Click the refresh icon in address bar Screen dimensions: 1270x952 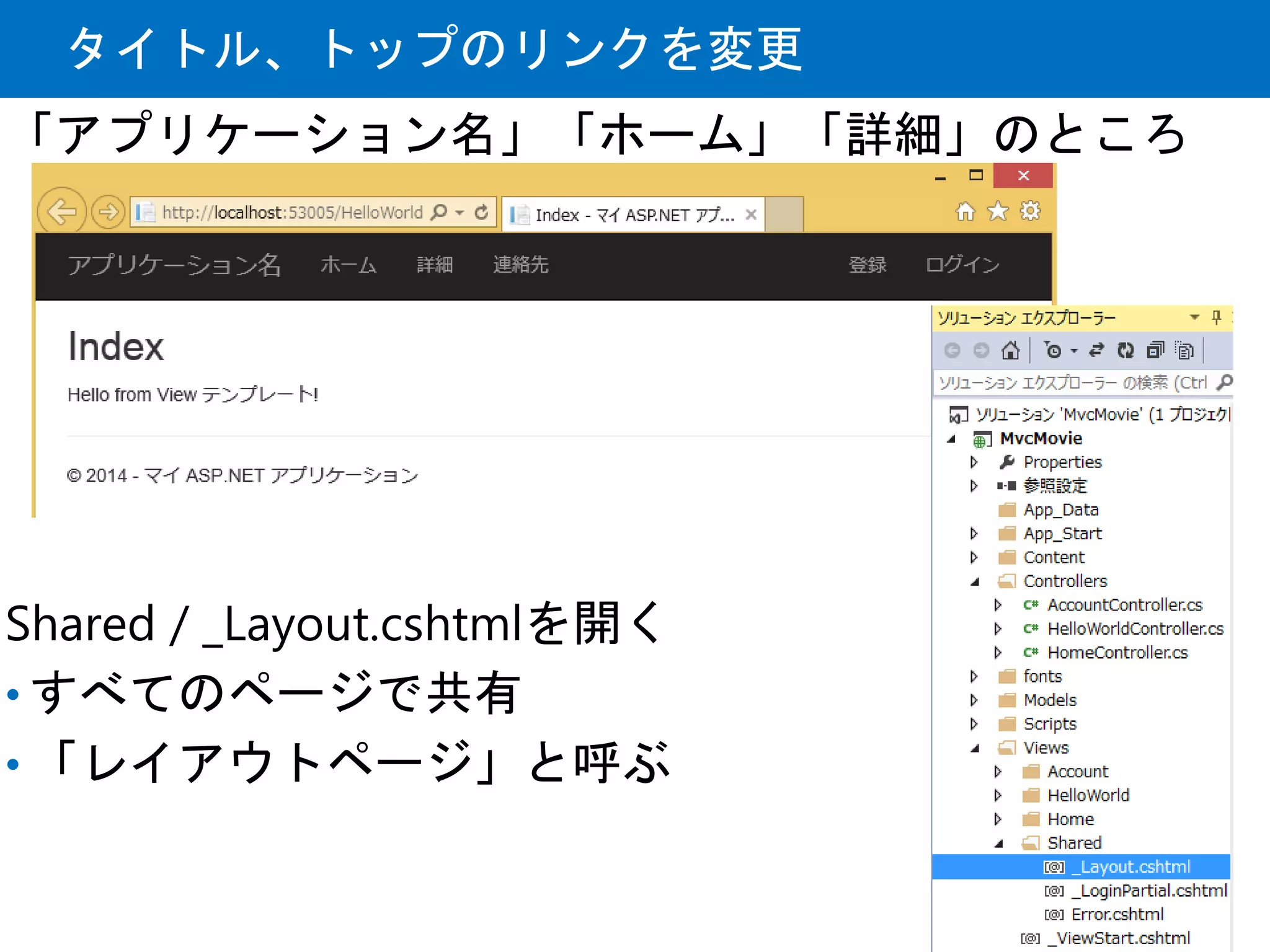coord(482,213)
